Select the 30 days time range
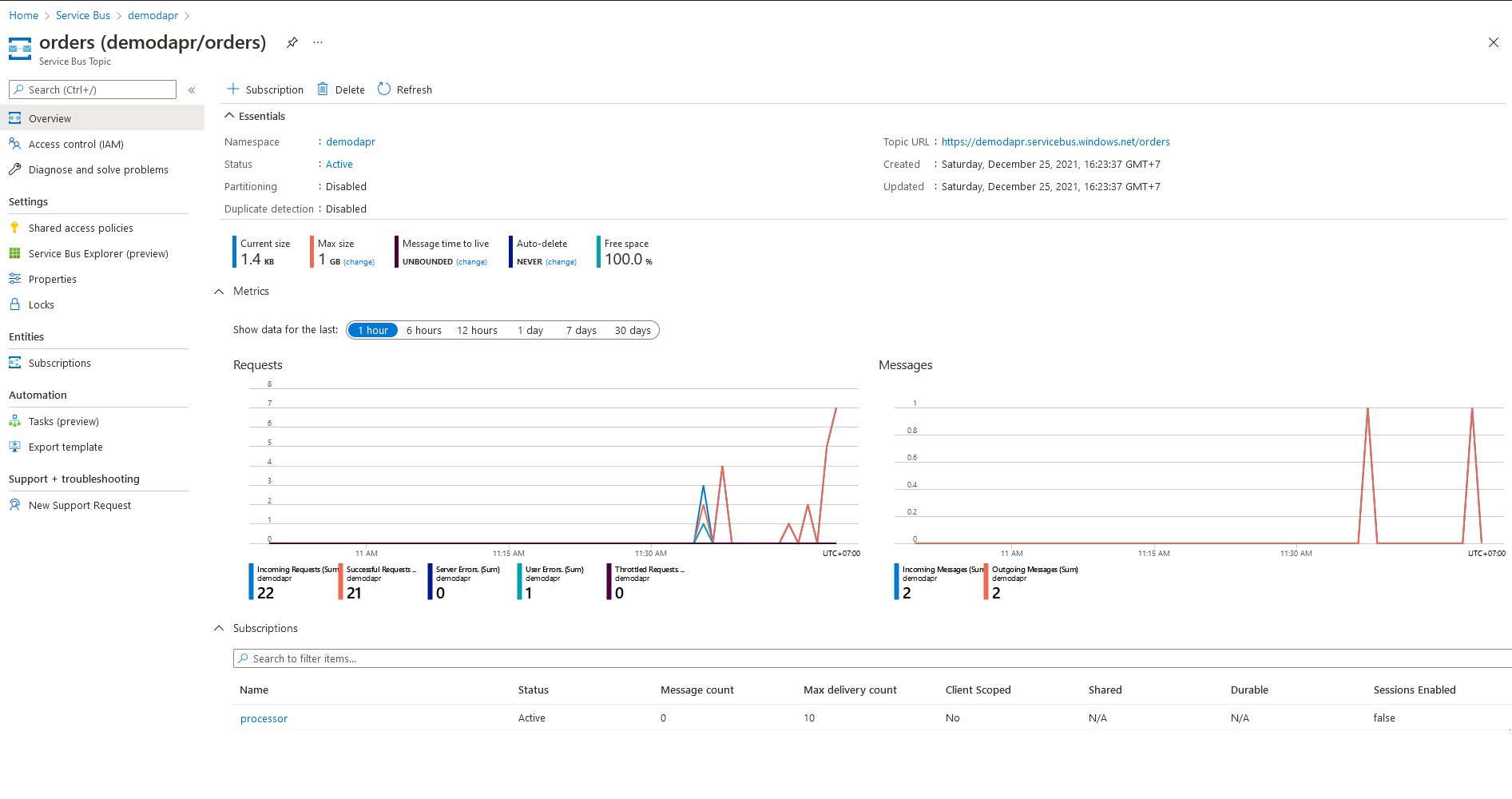The width and height of the screenshot is (1512, 799). pyautogui.click(x=633, y=330)
